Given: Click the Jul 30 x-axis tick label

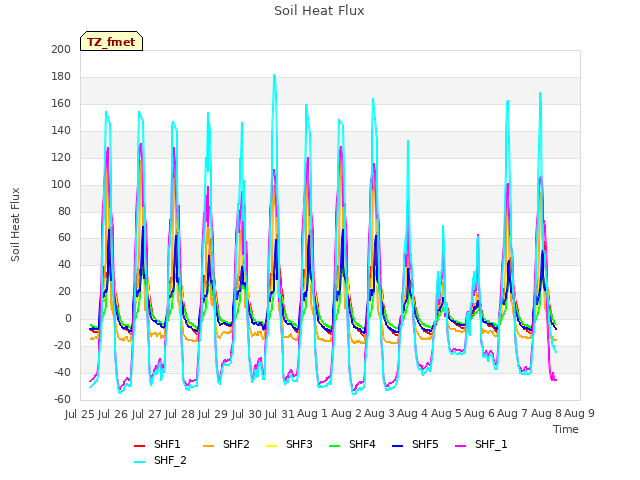Looking at the screenshot, I should [x=247, y=414].
